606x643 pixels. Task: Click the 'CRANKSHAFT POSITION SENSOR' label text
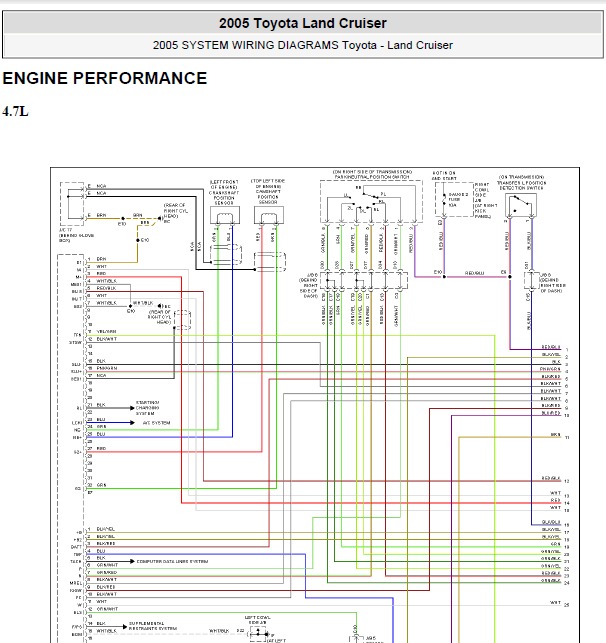224,197
